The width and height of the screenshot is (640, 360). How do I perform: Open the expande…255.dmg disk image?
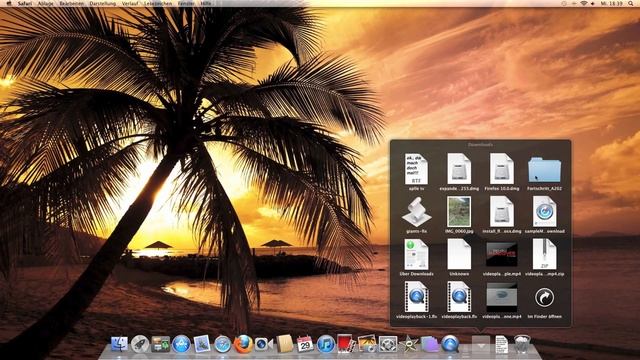pyautogui.click(x=459, y=169)
